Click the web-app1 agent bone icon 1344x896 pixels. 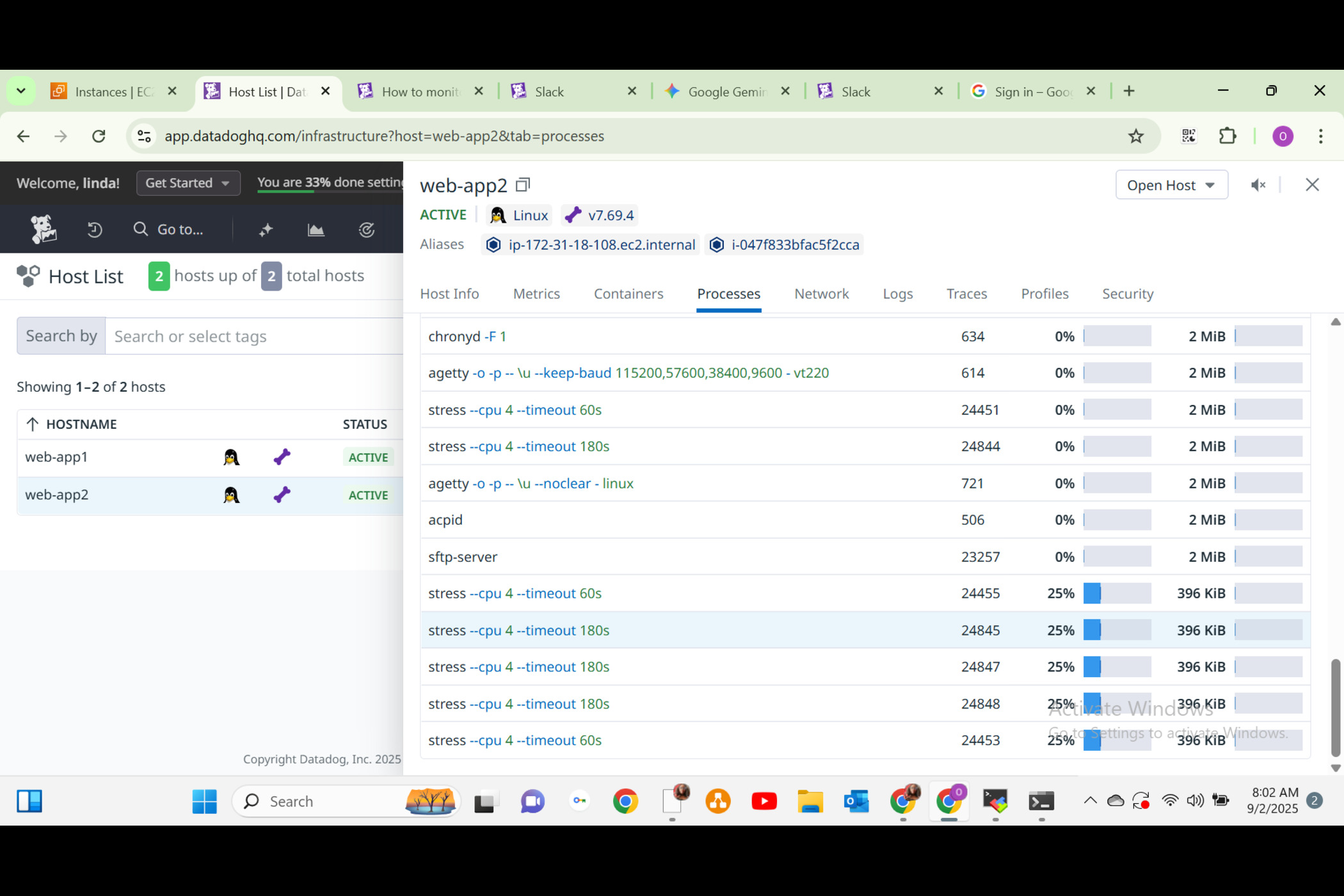pyautogui.click(x=282, y=457)
